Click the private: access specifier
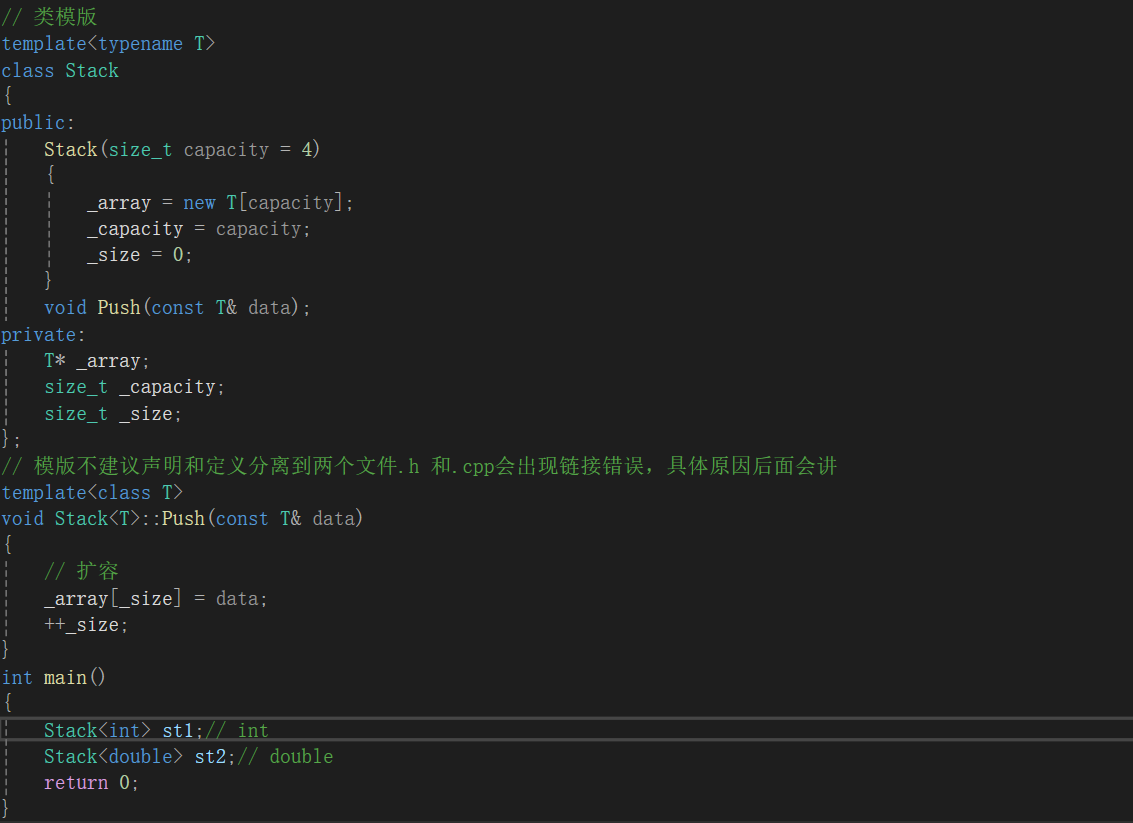1133x823 pixels. 38,334
